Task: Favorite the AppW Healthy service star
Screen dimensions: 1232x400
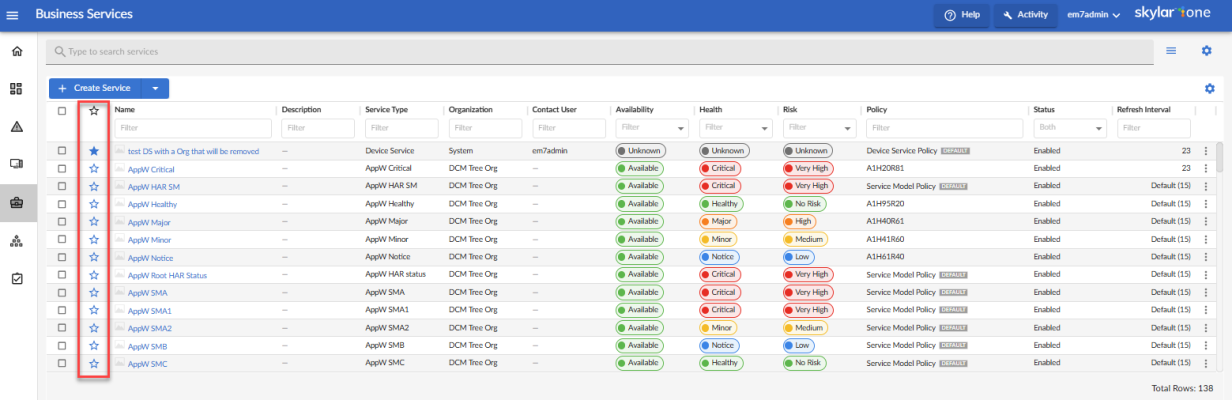Action: [94, 204]
